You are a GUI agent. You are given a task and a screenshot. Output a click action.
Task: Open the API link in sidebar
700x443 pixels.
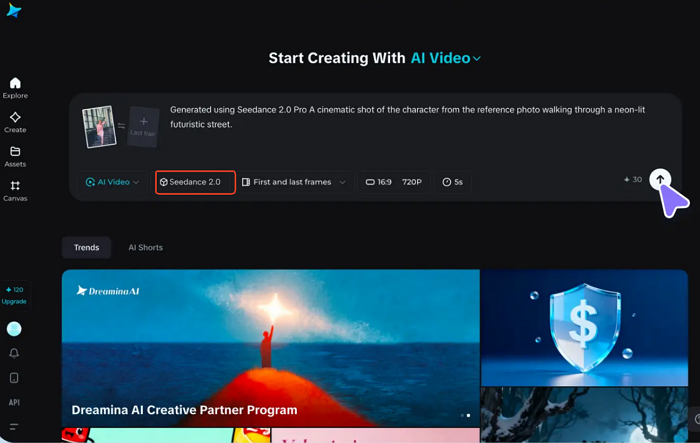pos(14,403)
